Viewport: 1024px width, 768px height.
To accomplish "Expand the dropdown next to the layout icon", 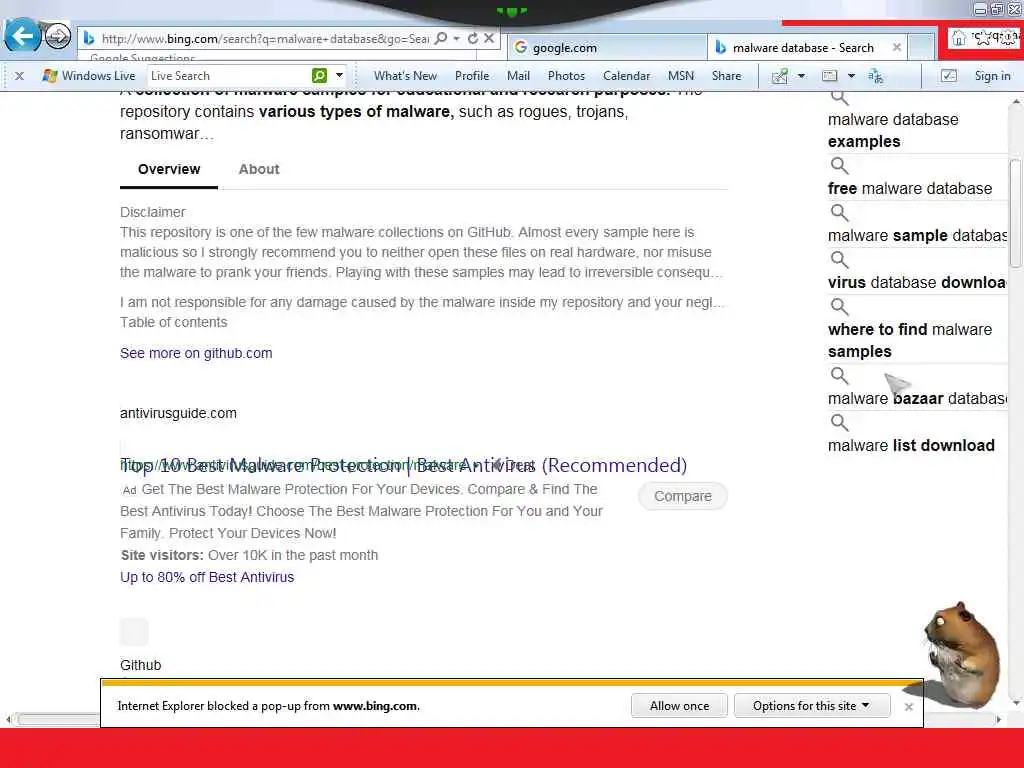I will coord(851,76).
